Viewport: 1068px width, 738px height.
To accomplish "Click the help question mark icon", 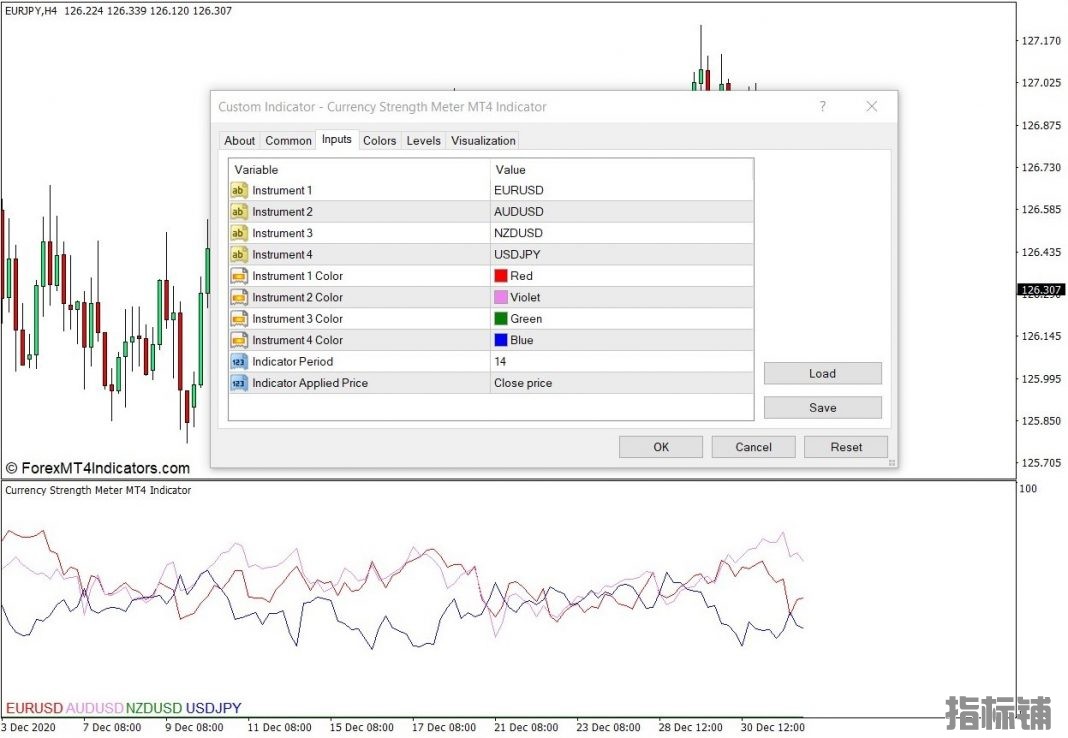I will 823,106.
